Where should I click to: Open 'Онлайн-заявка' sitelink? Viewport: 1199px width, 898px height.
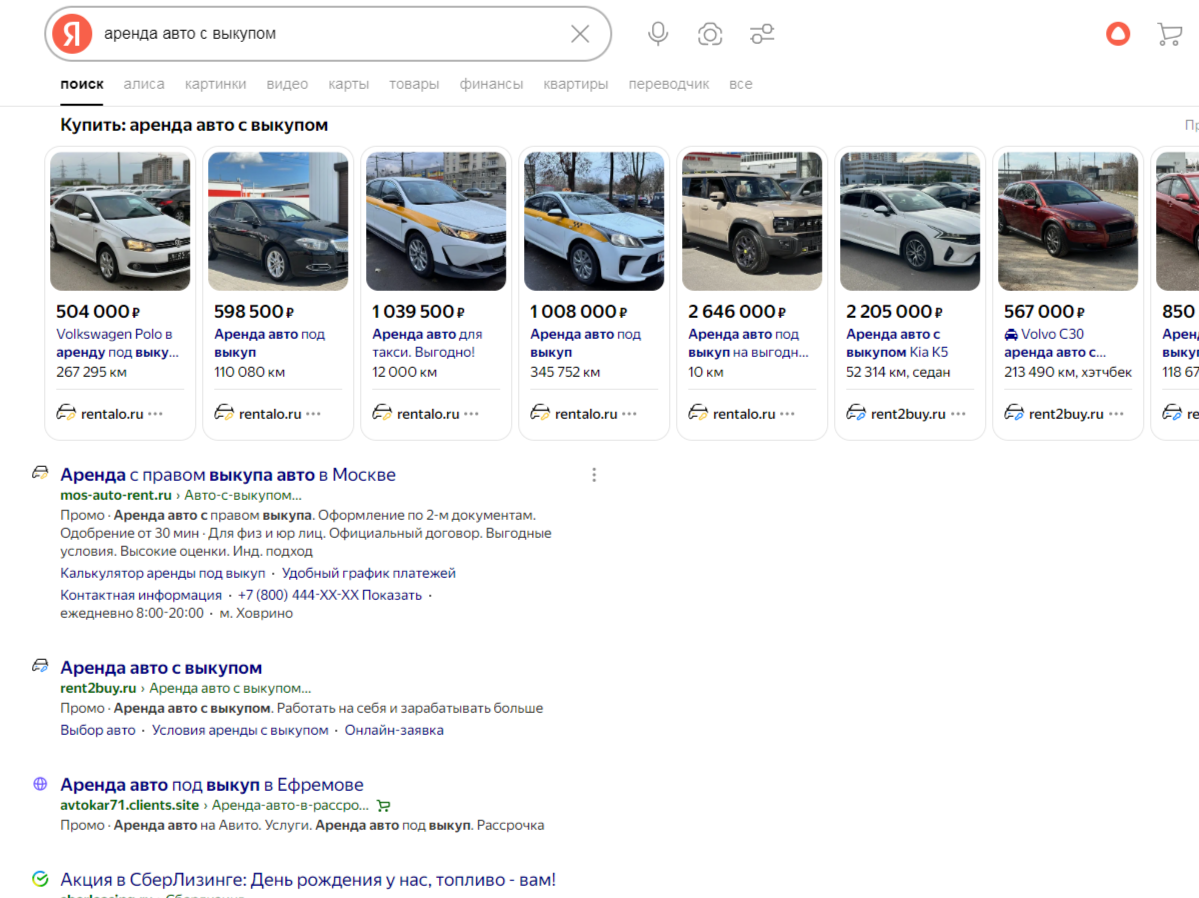coord(394,730)
